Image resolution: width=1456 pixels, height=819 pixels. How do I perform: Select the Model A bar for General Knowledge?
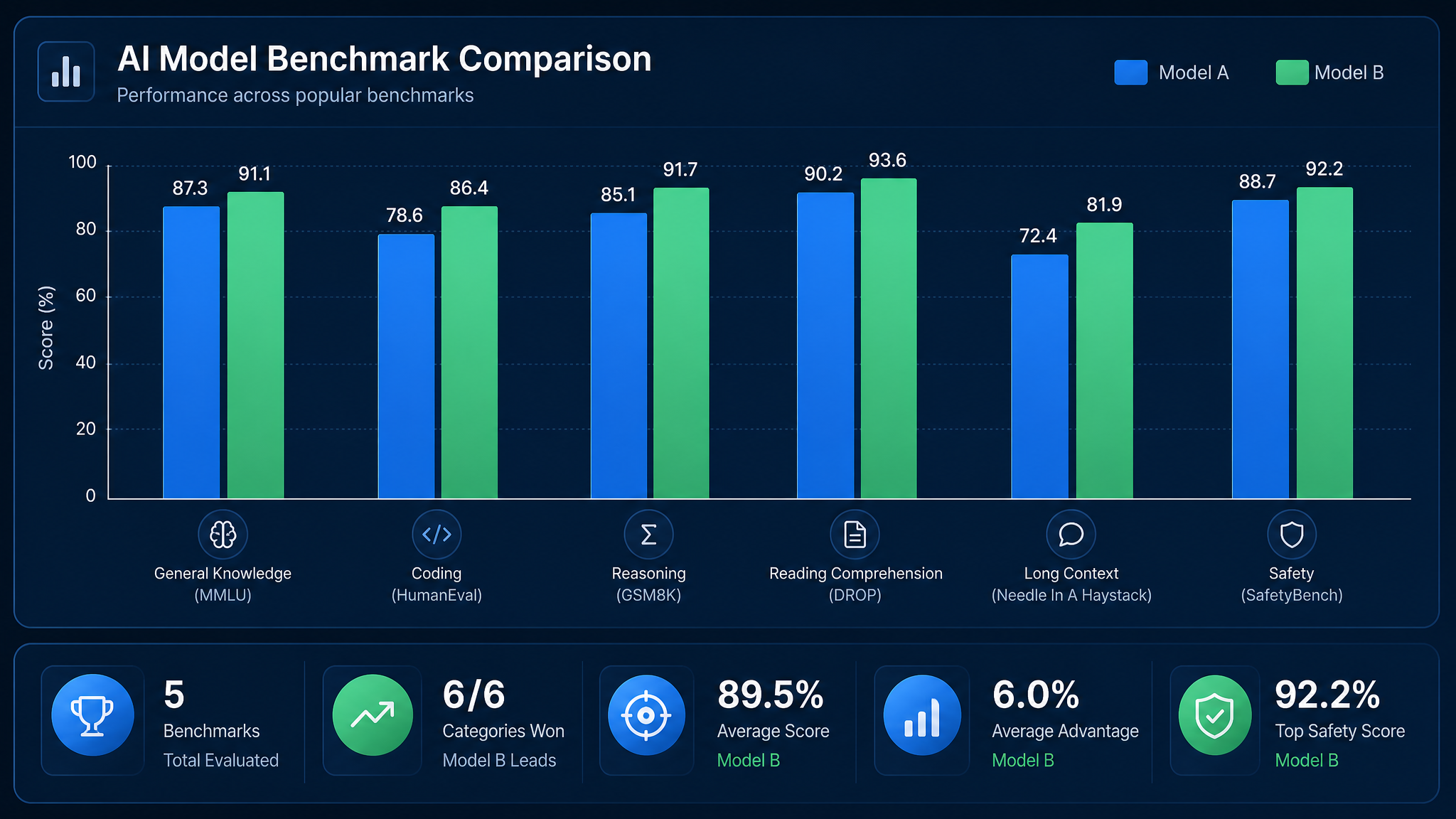191,353
